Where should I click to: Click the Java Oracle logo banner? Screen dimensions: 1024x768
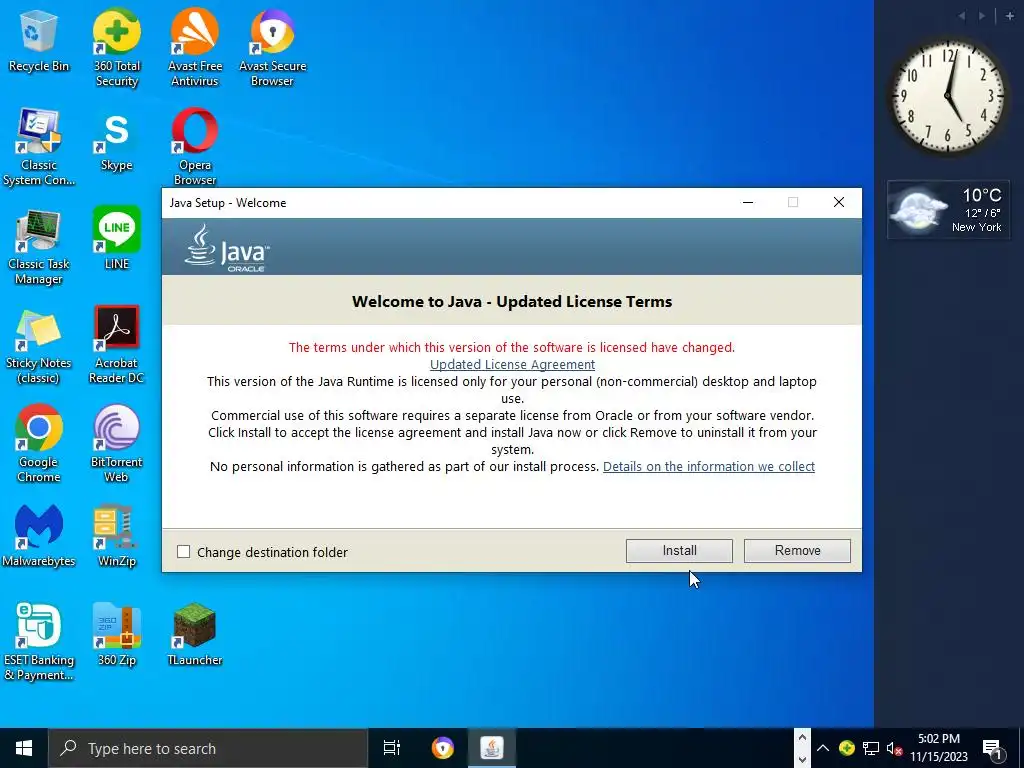point(227,248)
